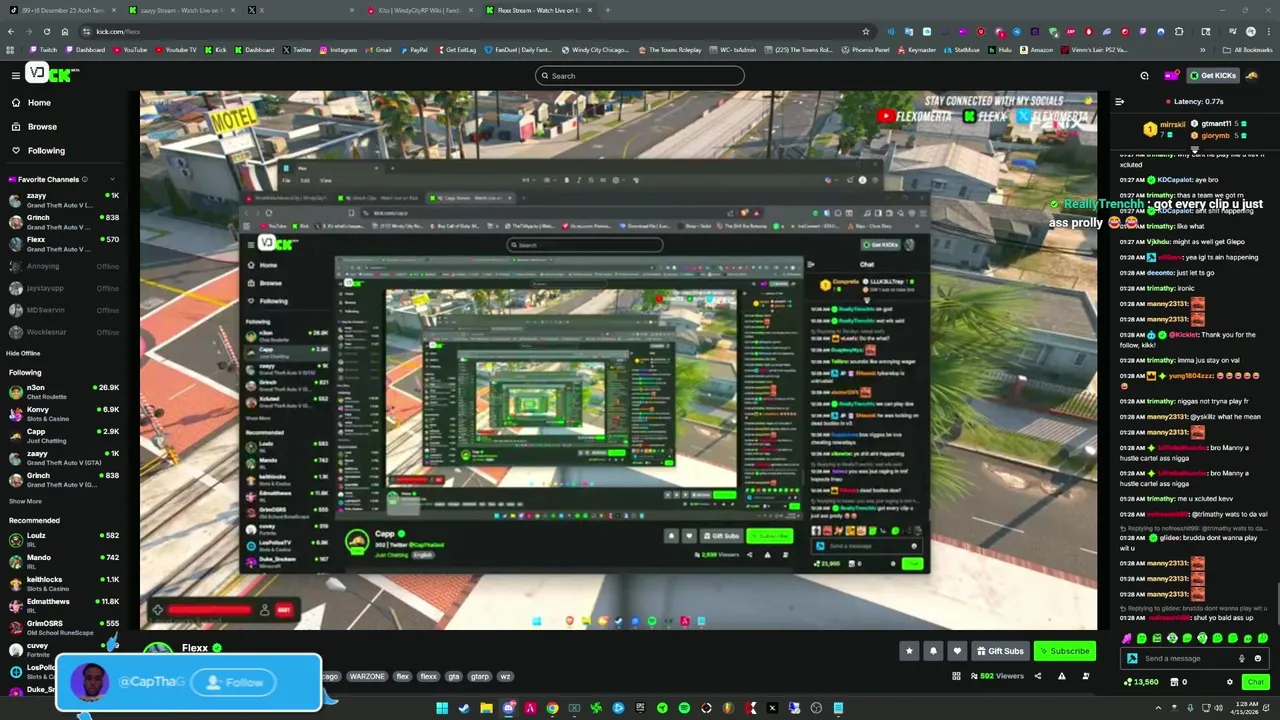Open n3on's Chat Roulette stream
1280x720 pixels.
62,392
